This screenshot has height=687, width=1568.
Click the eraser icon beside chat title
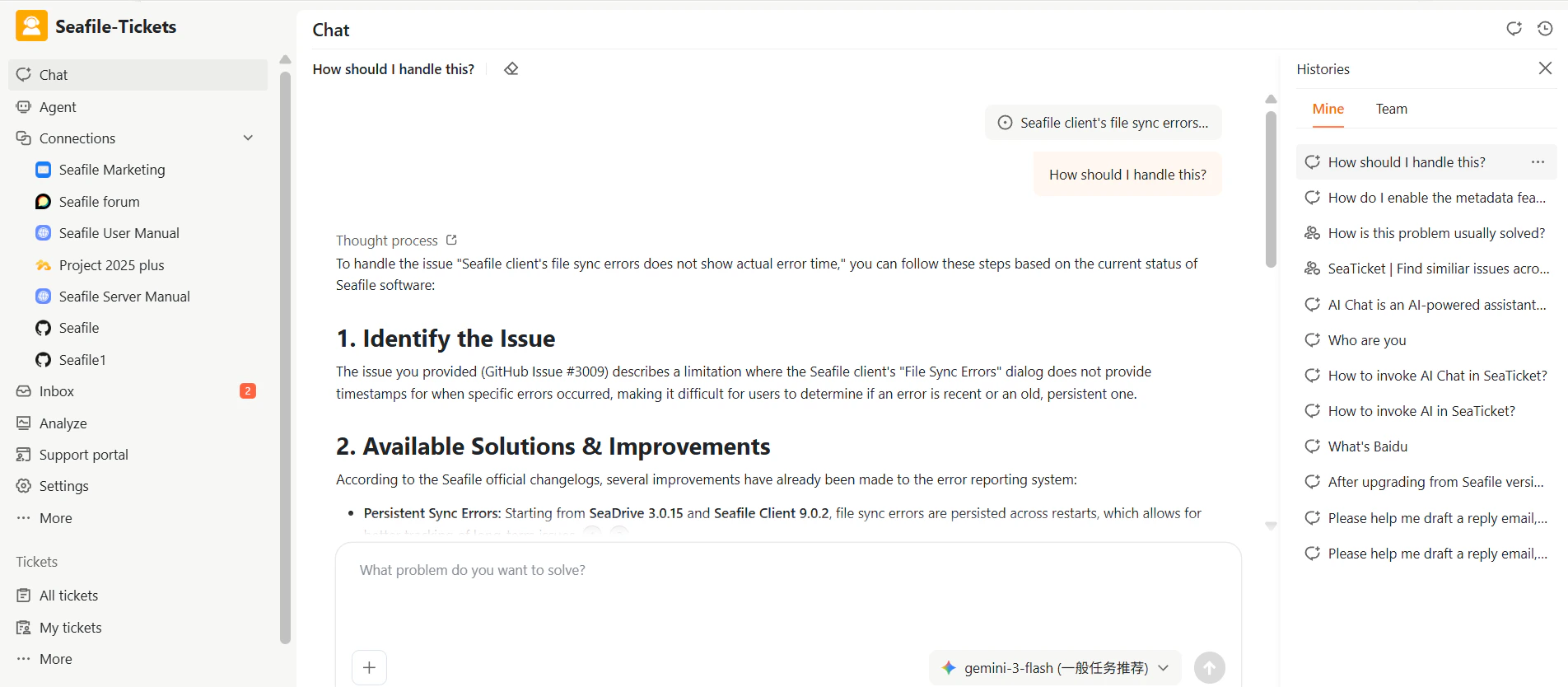coord(511,69)
